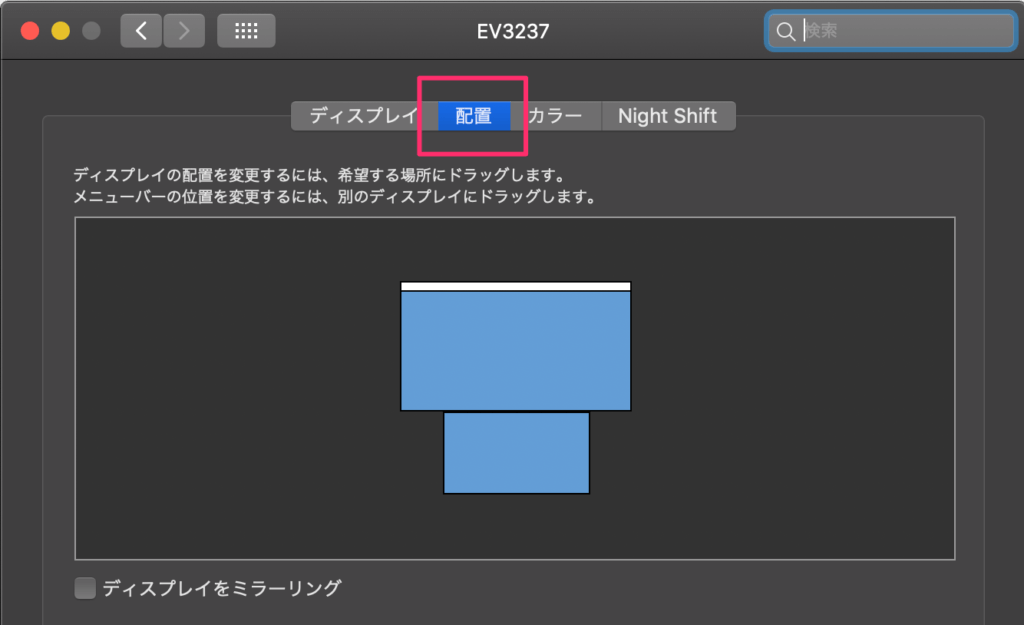The image size is (1024, 625).
Task: Focus the 検索 search field
Action: coord(900,32)
